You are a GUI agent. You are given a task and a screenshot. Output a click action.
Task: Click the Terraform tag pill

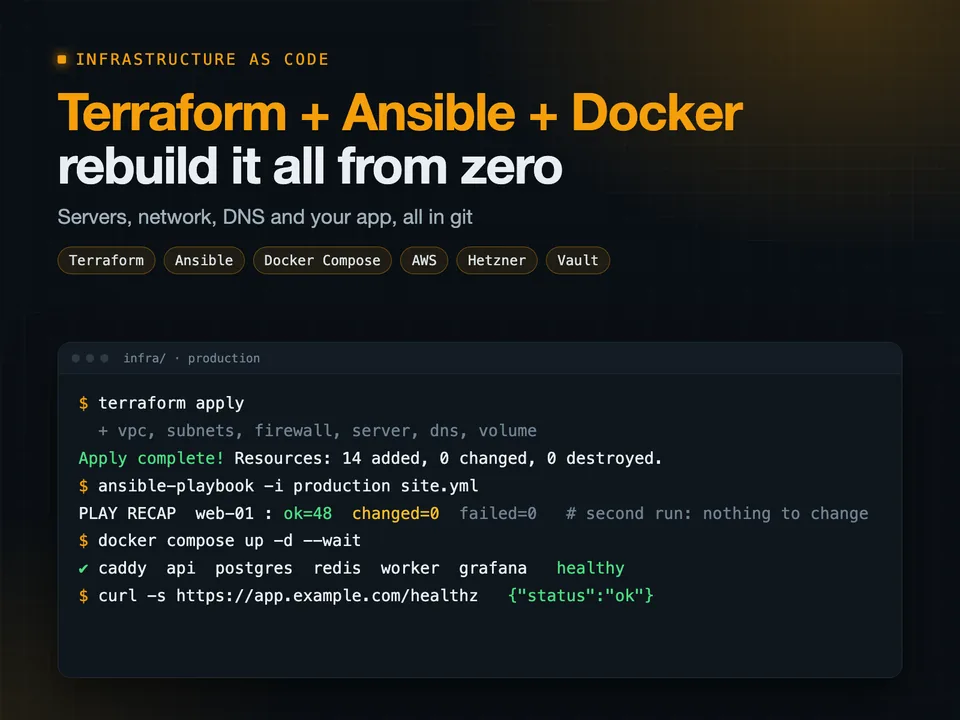107,260
